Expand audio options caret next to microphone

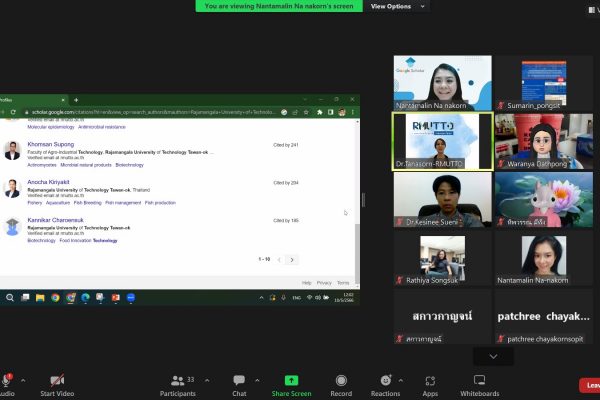tap(23, 380)
